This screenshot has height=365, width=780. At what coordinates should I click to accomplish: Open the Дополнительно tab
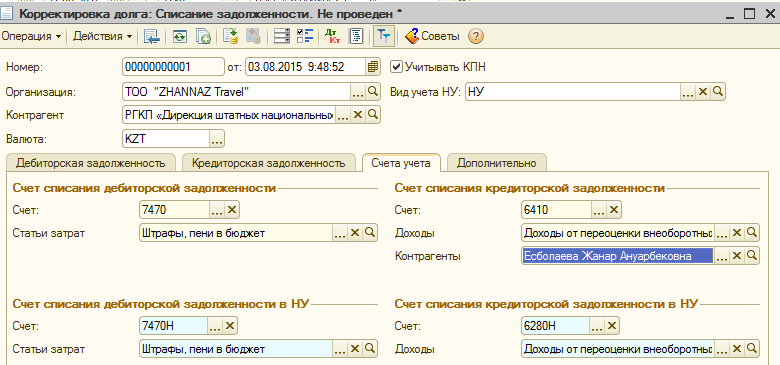point(496,163)
